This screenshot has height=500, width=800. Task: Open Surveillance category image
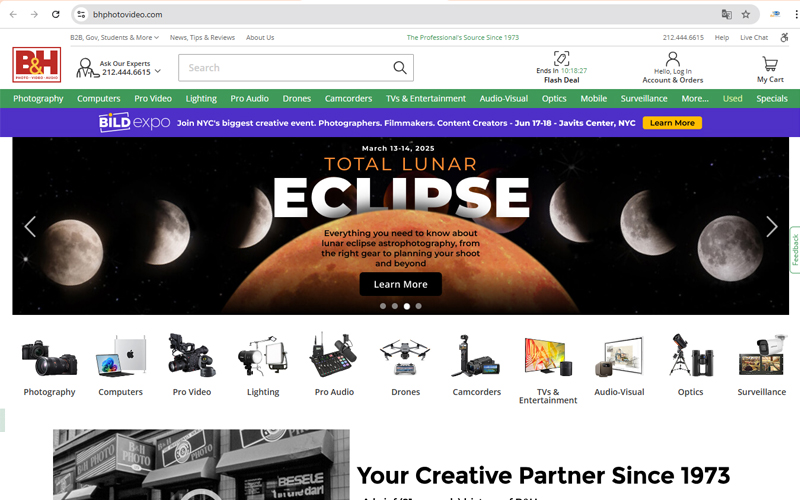pyautogui.click(x=761, y=356)
